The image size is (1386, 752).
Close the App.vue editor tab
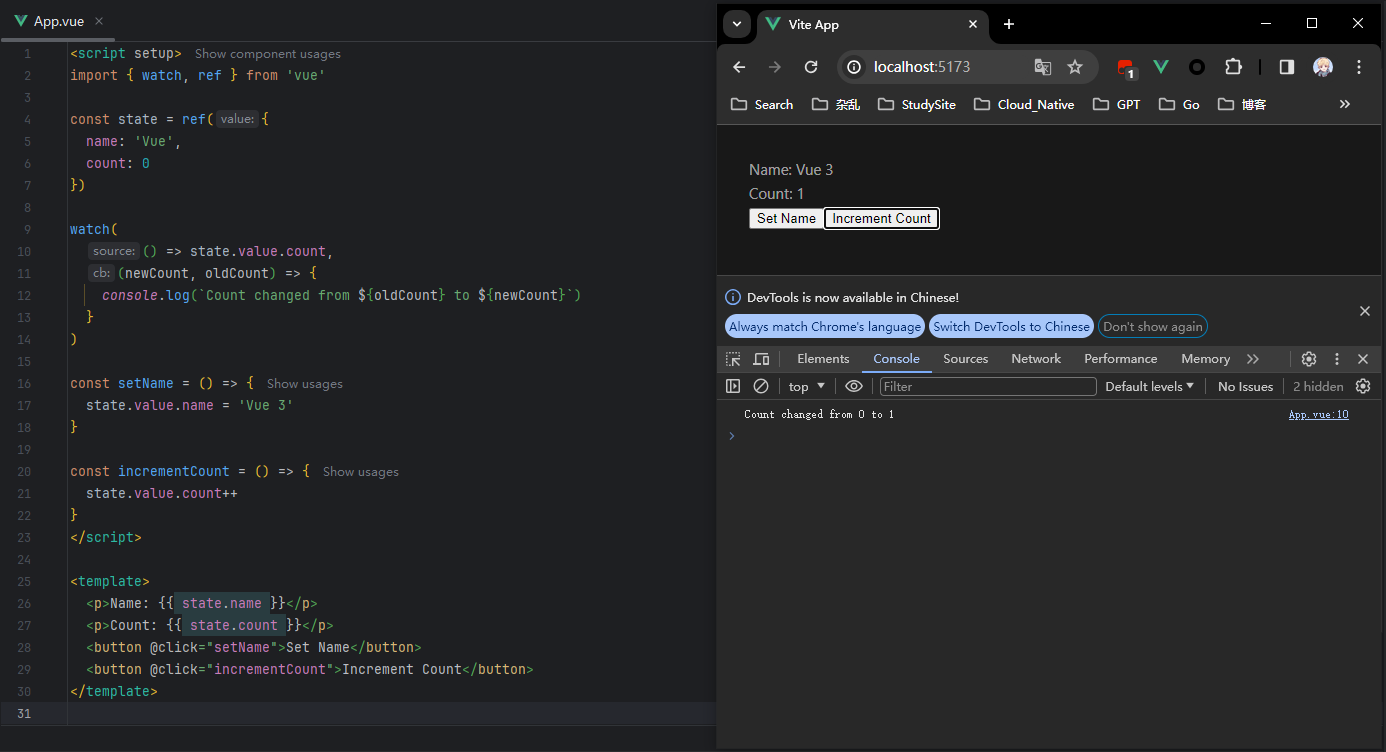(99, 21)
